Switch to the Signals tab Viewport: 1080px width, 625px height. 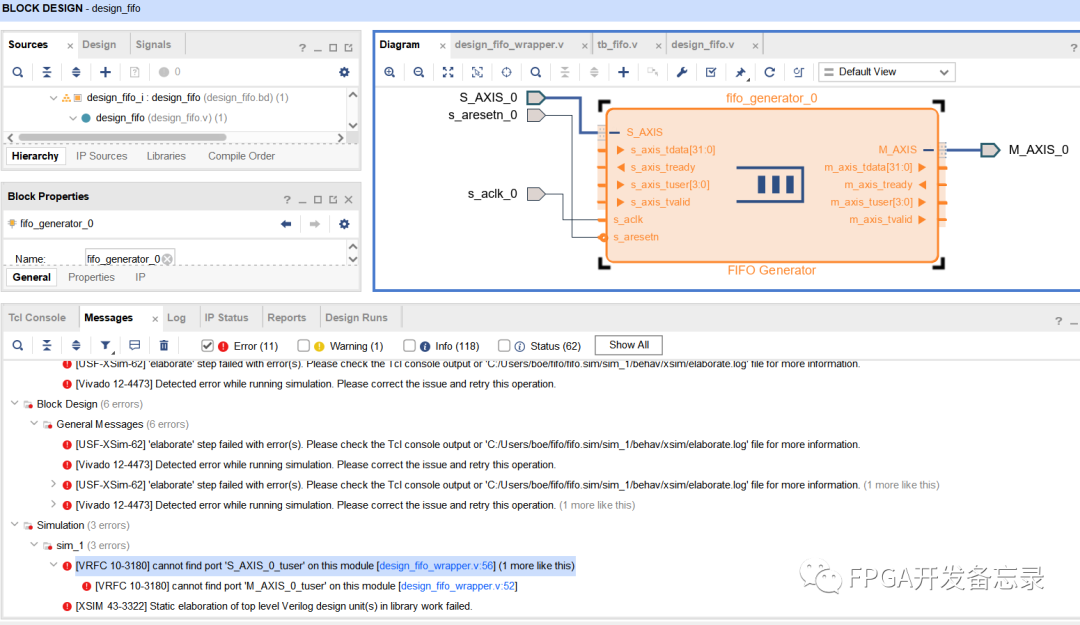(153, 44)
